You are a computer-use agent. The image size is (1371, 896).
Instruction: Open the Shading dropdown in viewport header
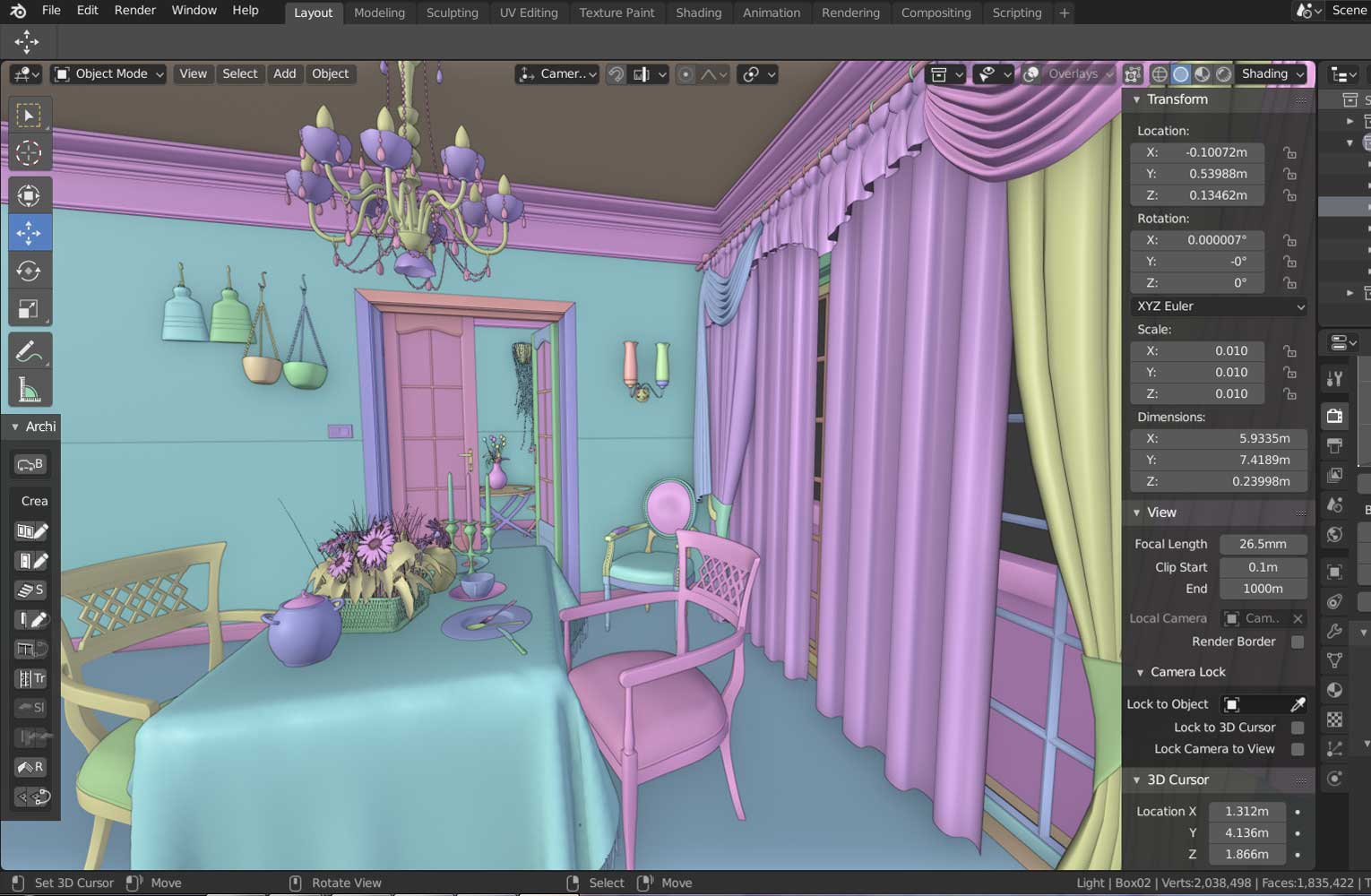(x=1272, y=73)
